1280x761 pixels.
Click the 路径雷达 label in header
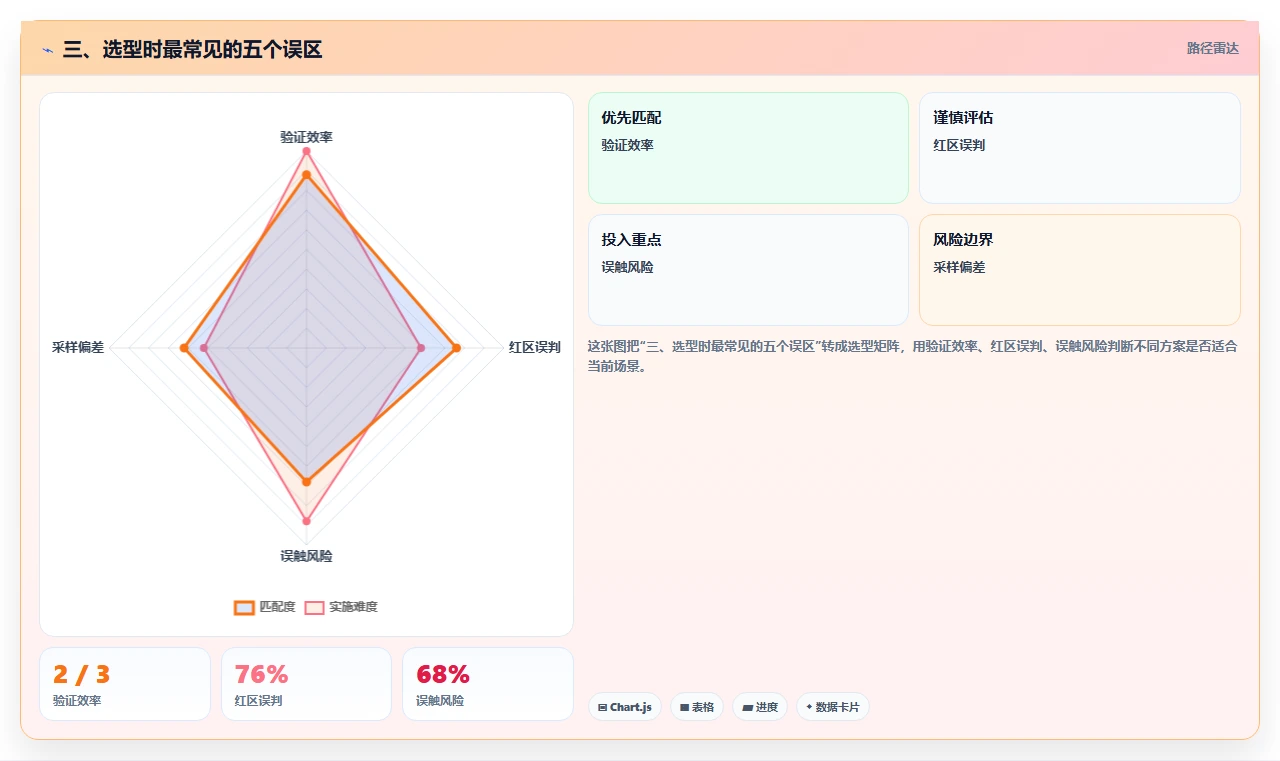point(1212,48)
